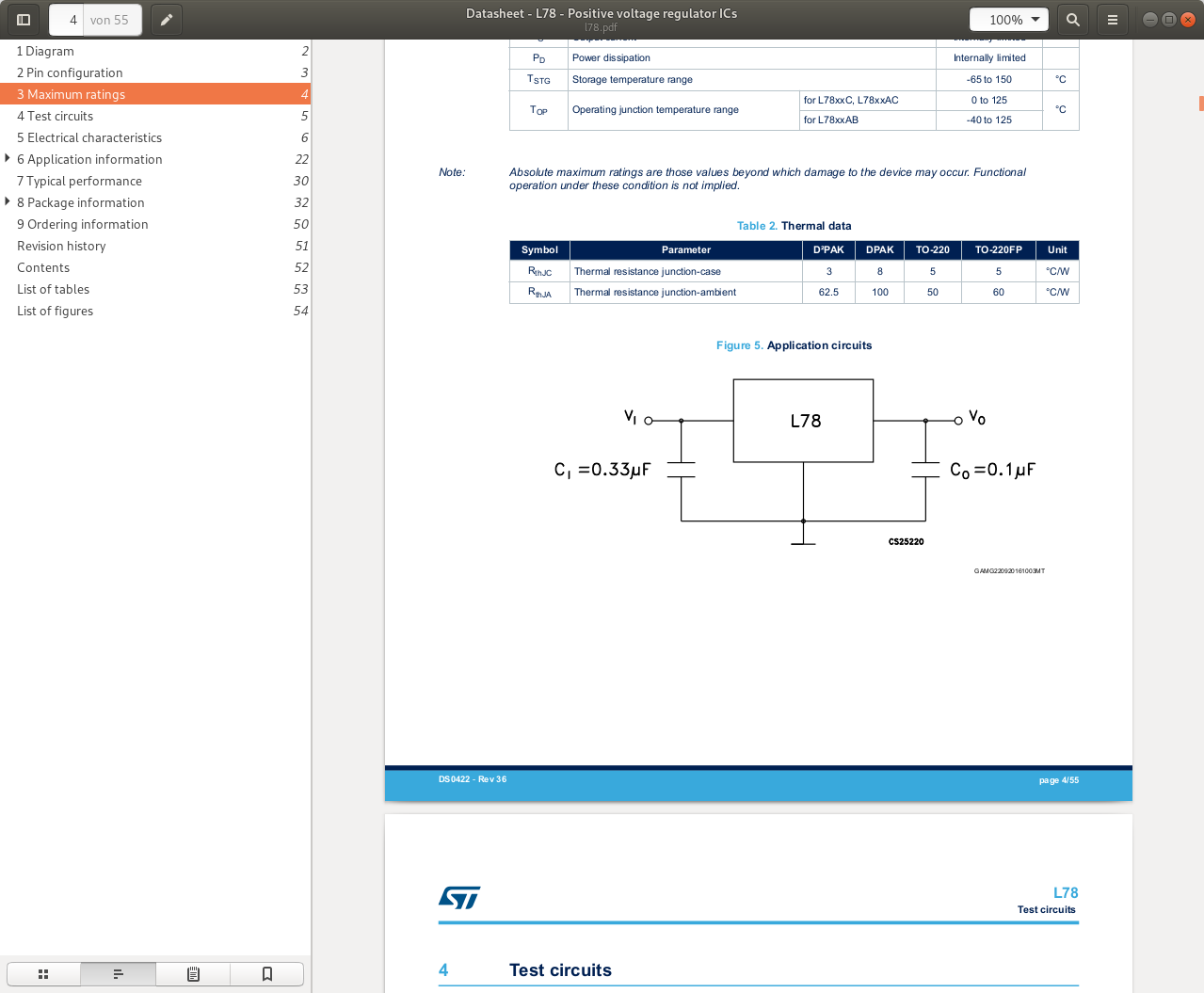The width and height of the screenshot is (1204, 993).
Task: Switch sidebar to annotations view
Action: [x=193, y=974]
